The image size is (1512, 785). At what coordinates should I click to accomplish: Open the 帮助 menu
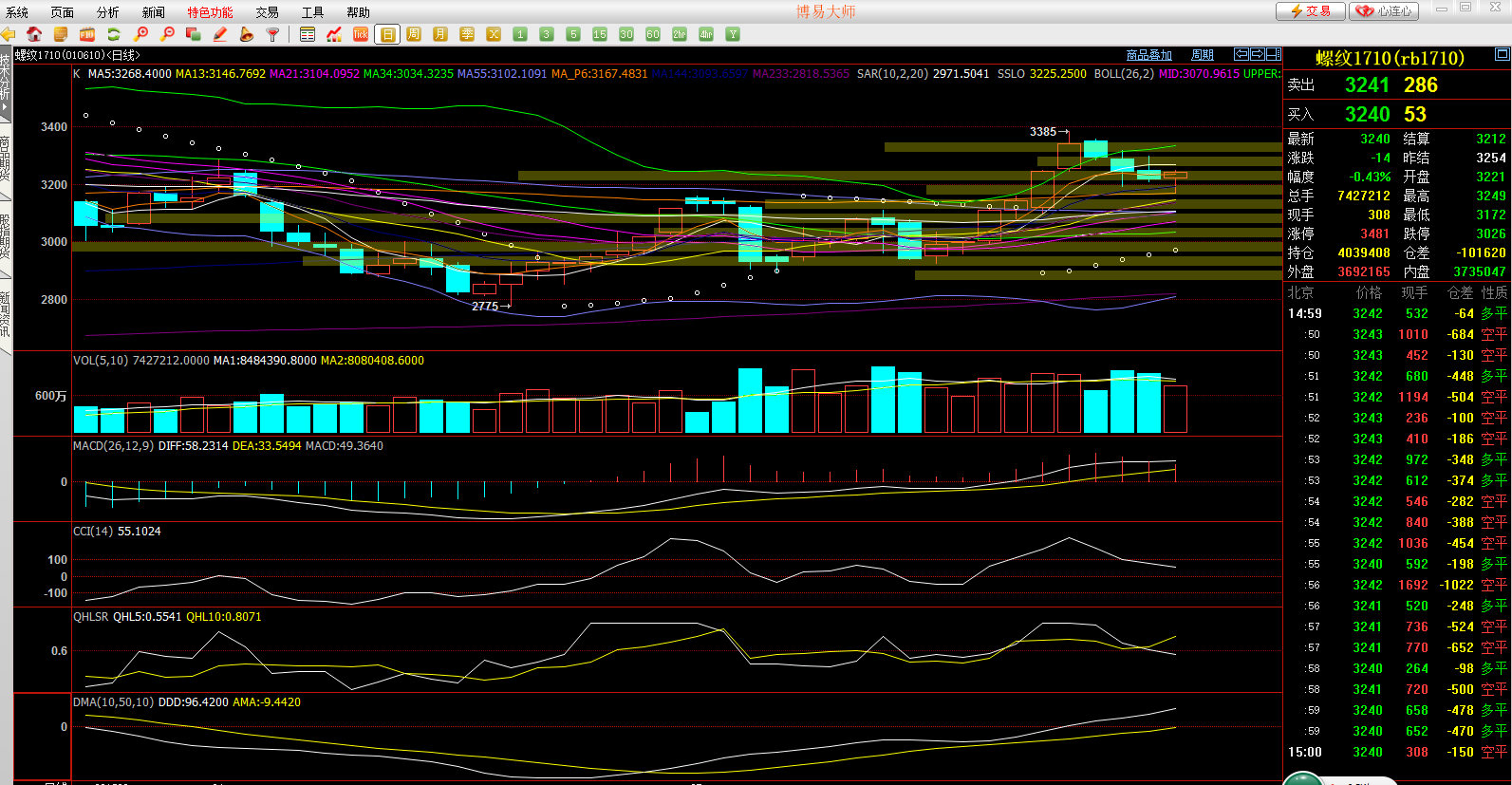(359, 12)
